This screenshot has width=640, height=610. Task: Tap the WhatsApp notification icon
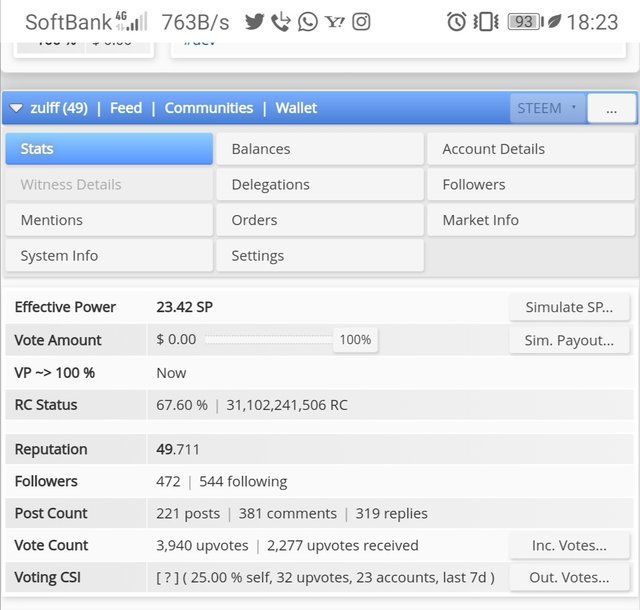click(307, 22)
